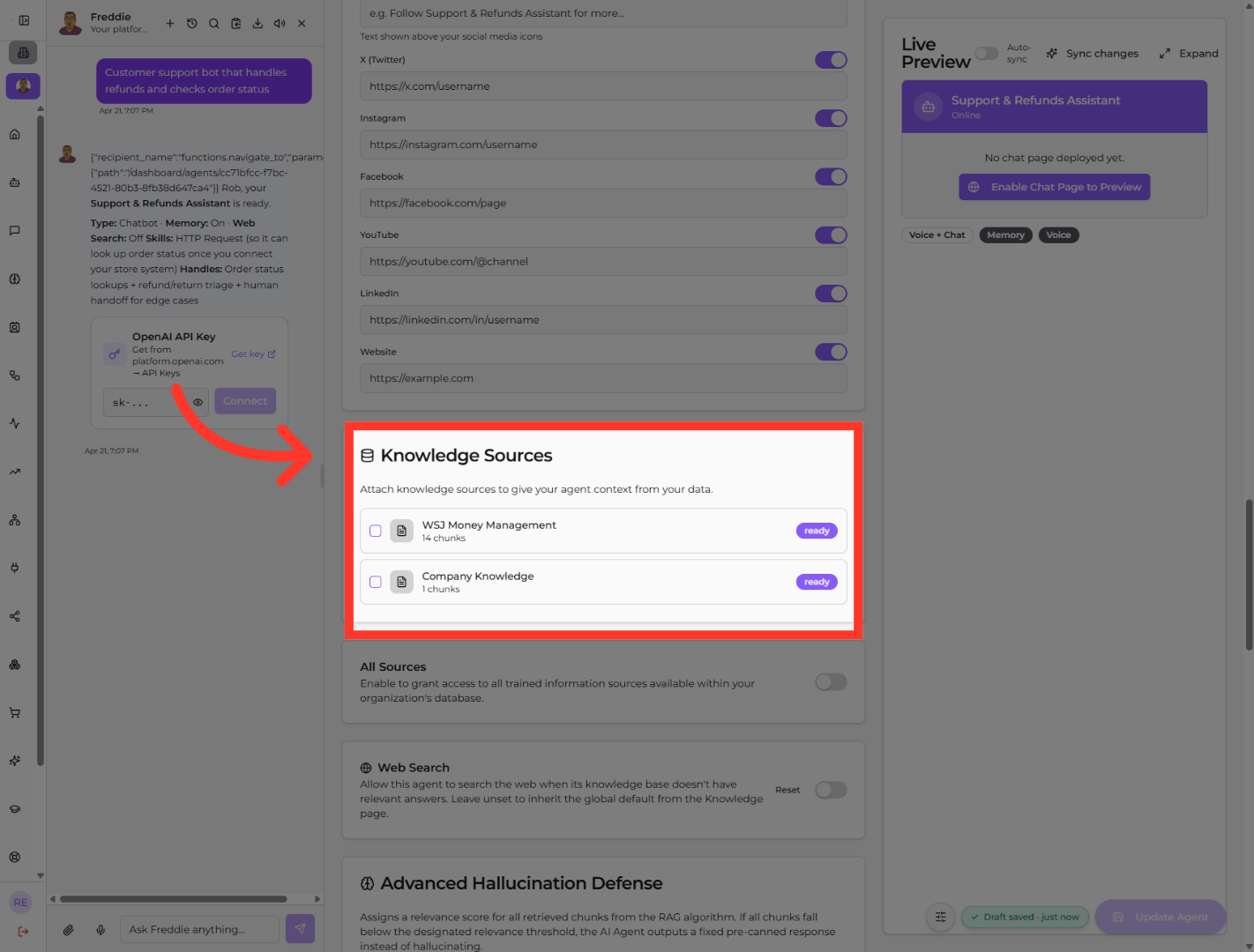1254x952 pixels.
Task: Click the Facebook URL input field
Action: (603, 203)
